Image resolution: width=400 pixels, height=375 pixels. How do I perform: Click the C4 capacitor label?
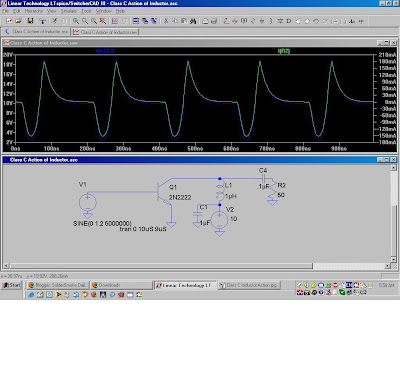click(263, 170)
